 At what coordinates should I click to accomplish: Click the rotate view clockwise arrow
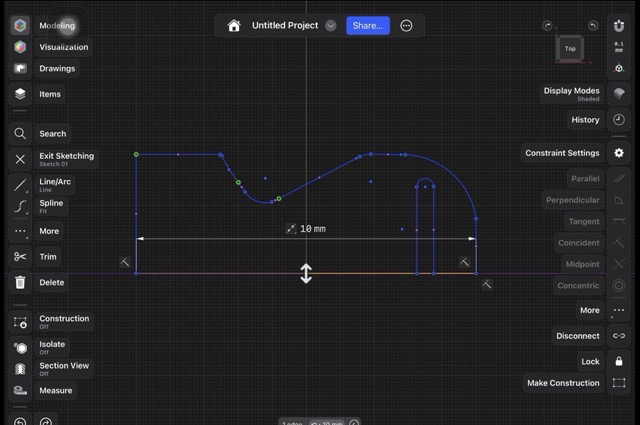tap(547, 25)
